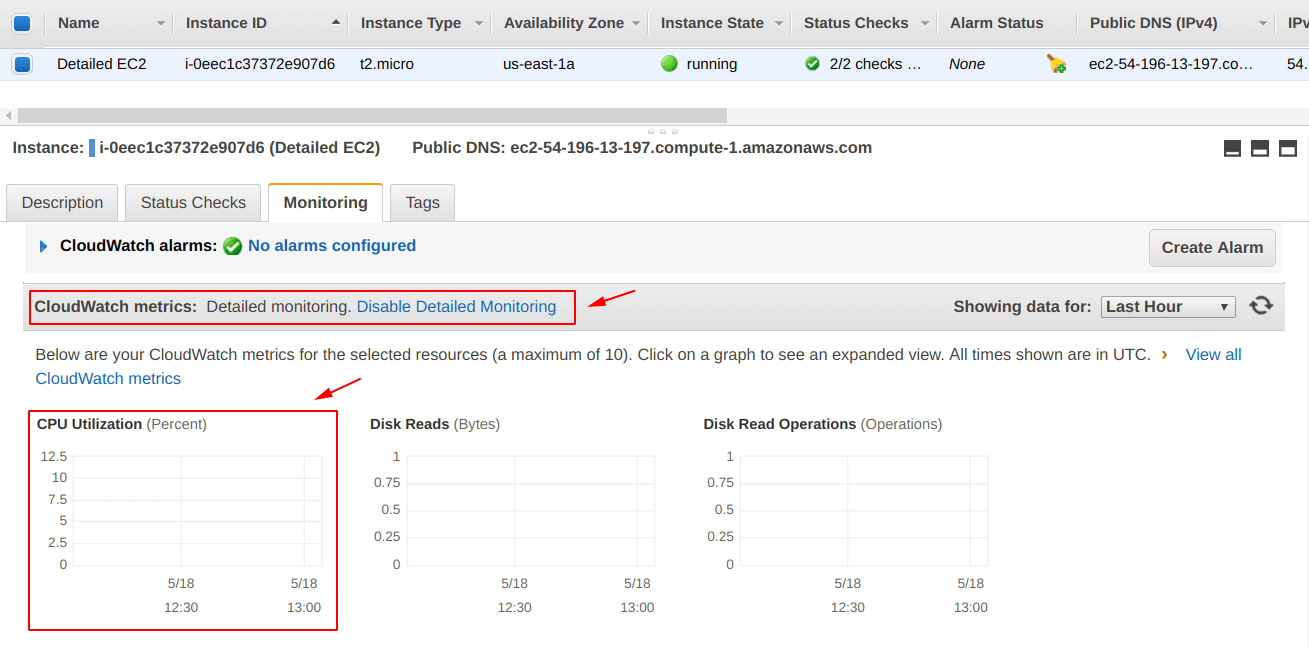Open the Instance State column dropdown arrow
Image resolution: width=1309 pixels, height=647 pixels.
777,23
